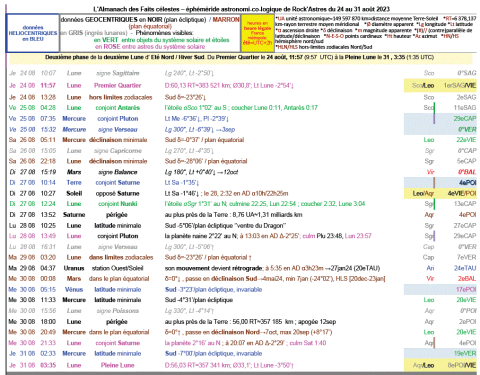Click the yellow 'Sco/Leo 1erSAG/VIE' cell

pos(440,85)
